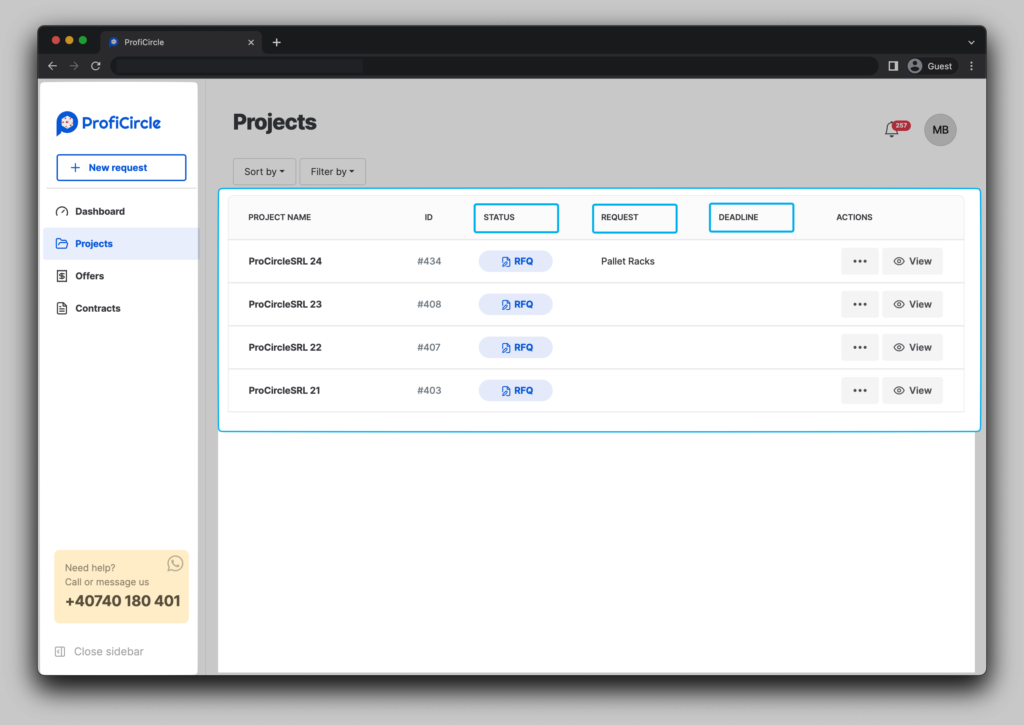Click the ID #434 cell
Viewport: 1024px width, 725px height.
click(x=429, y=261)
